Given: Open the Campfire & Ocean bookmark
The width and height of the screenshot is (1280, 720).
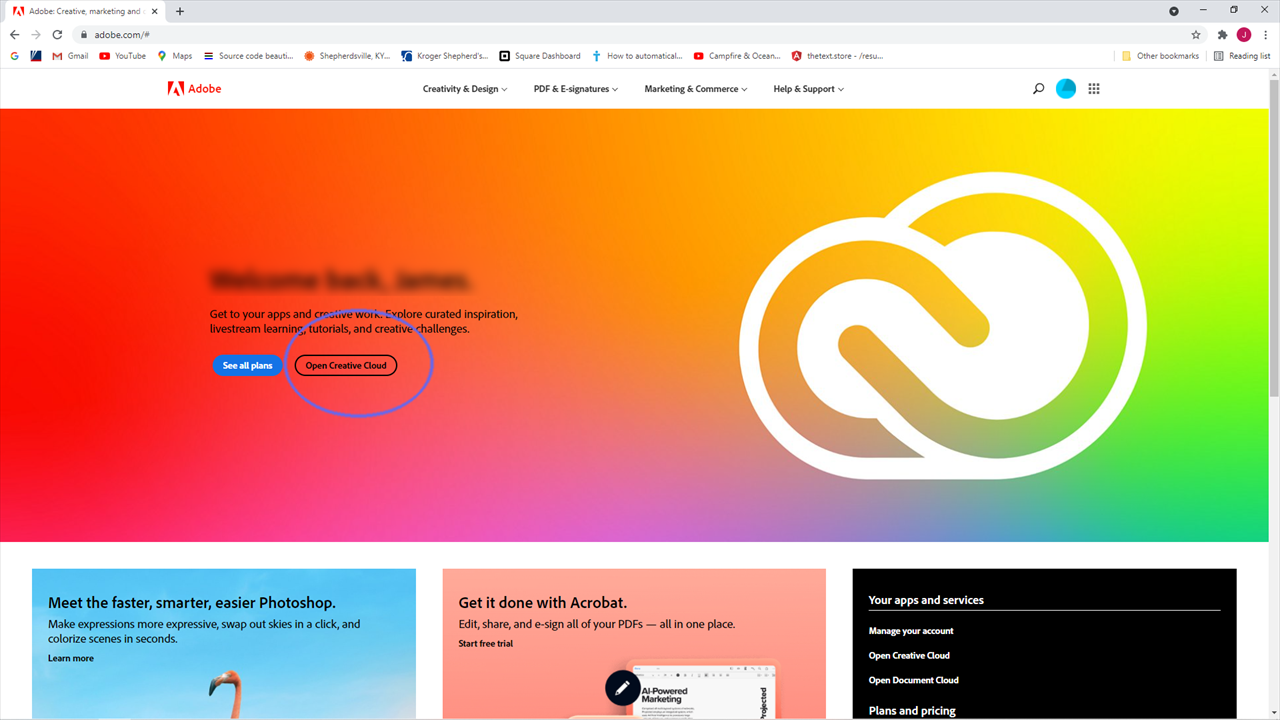Looking at the screenshot, I should click(736, 56).
